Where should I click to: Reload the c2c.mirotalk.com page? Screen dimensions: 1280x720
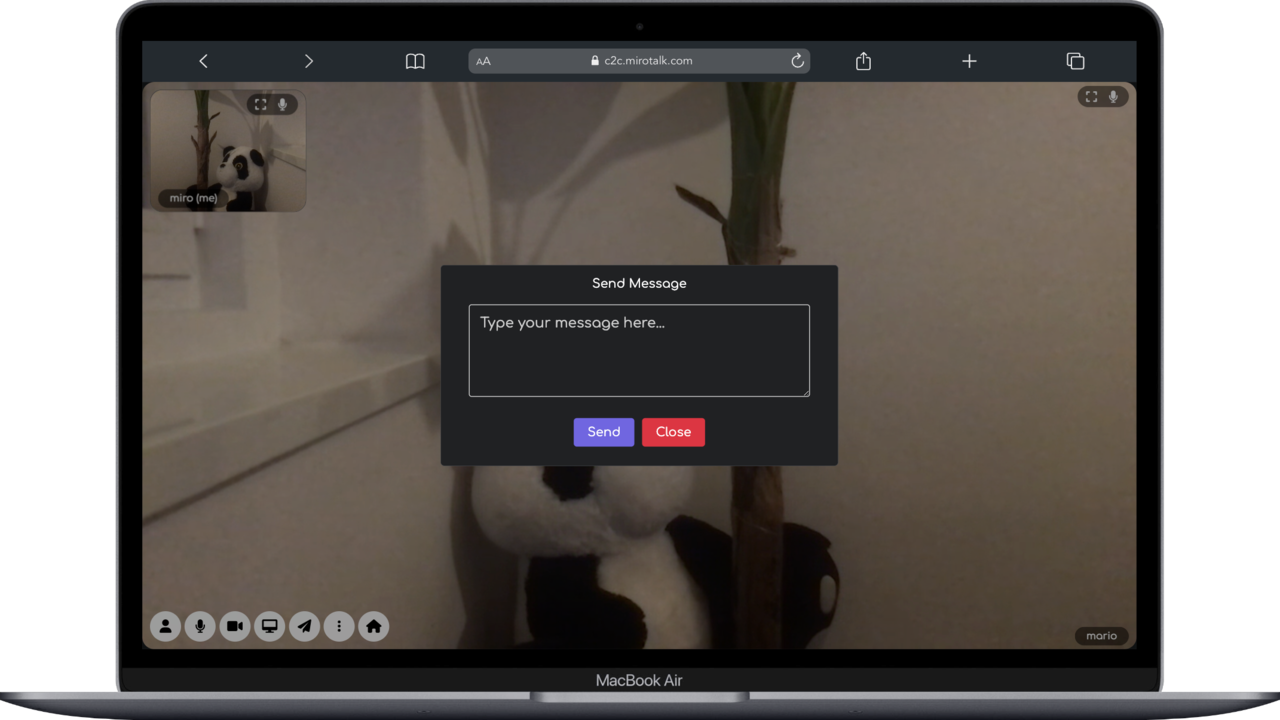tap(796, 60)
